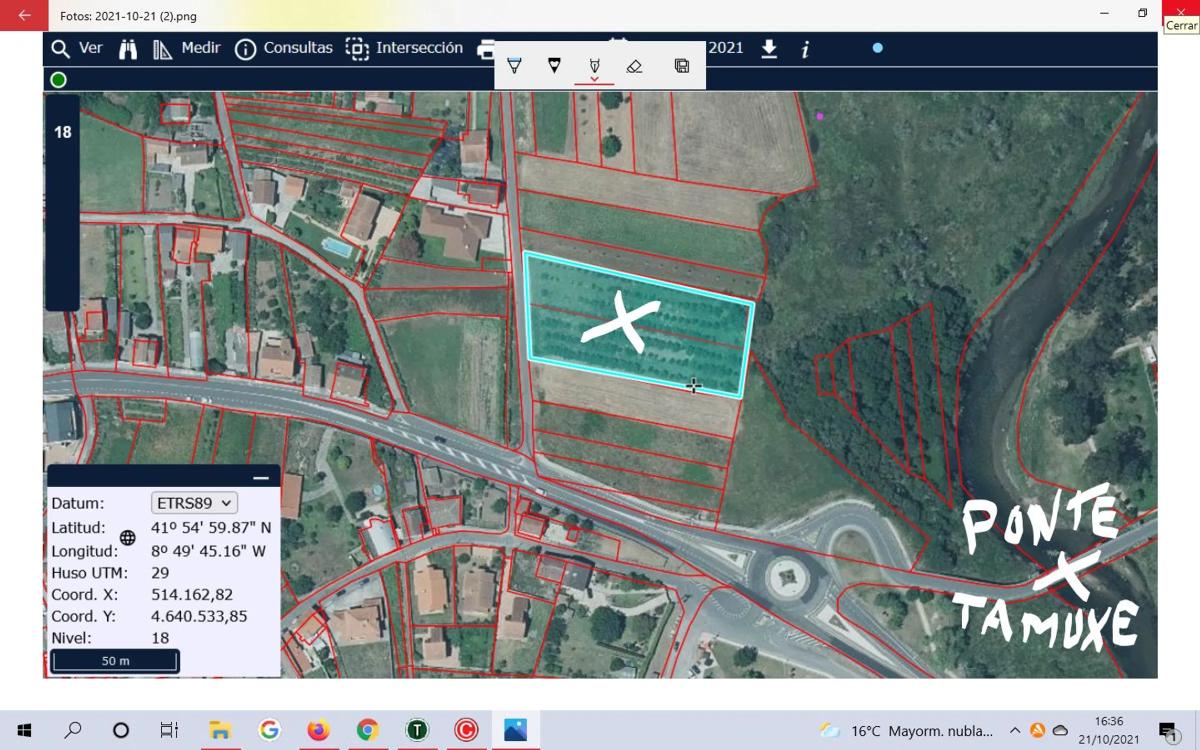This screenshot has width=1200, height=750.
Task: Open the ETRS89 datum dropdown
Action: (x=194, y=503)
